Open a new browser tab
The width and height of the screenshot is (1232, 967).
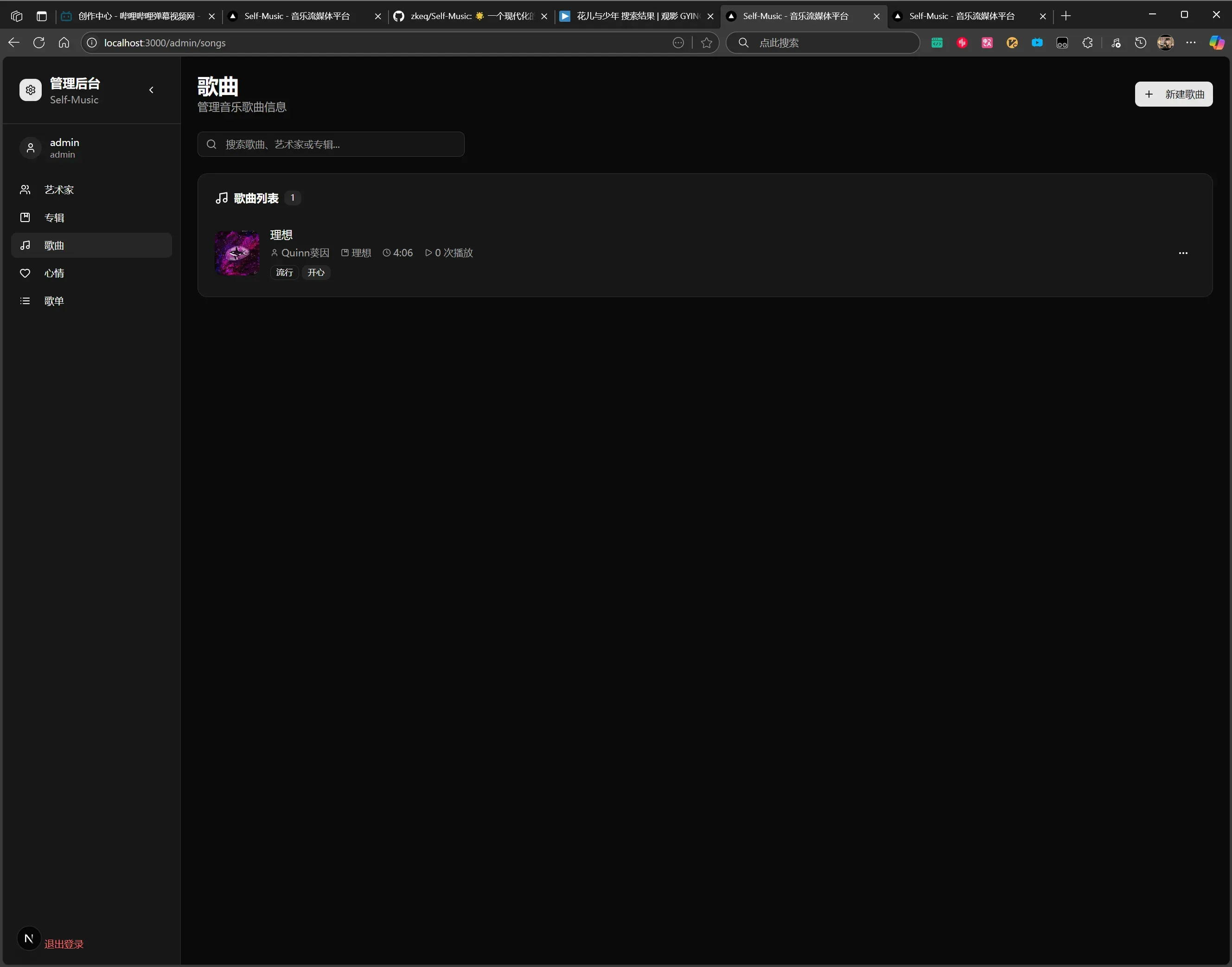click(x=1066, y=16)
